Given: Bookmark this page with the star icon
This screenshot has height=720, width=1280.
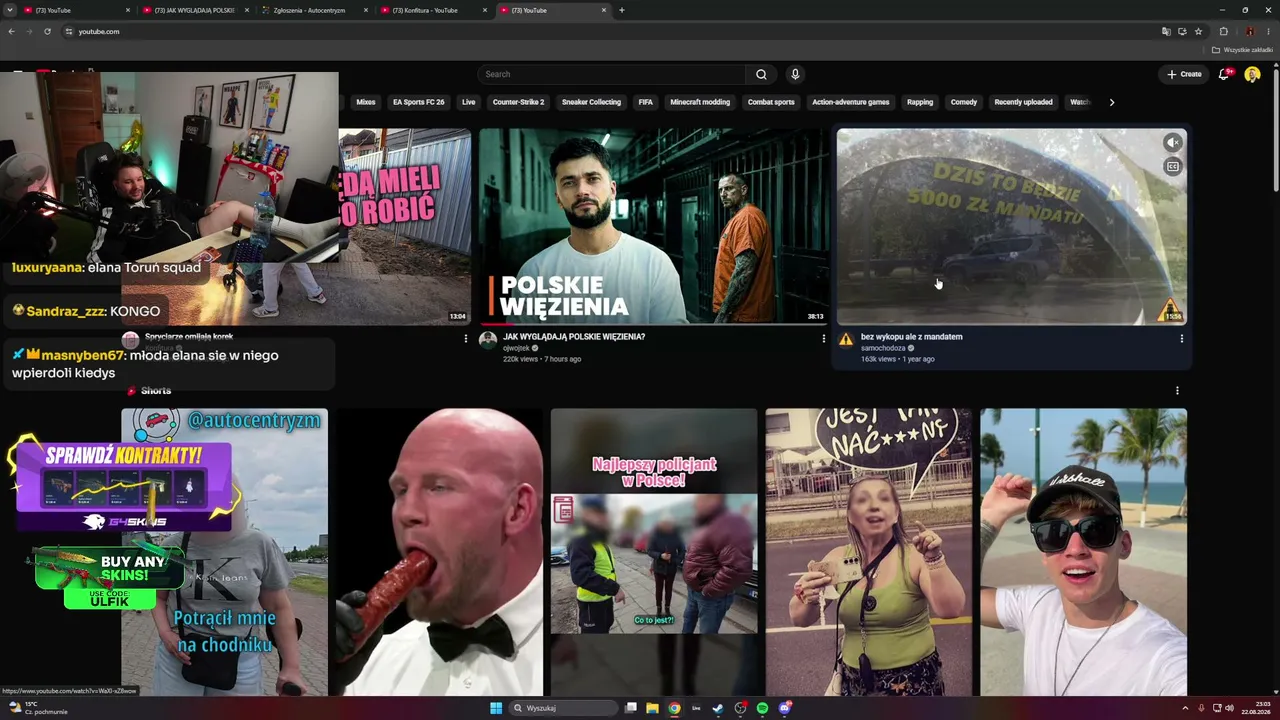Looking at the screenshot, I should coord(1198,31).
